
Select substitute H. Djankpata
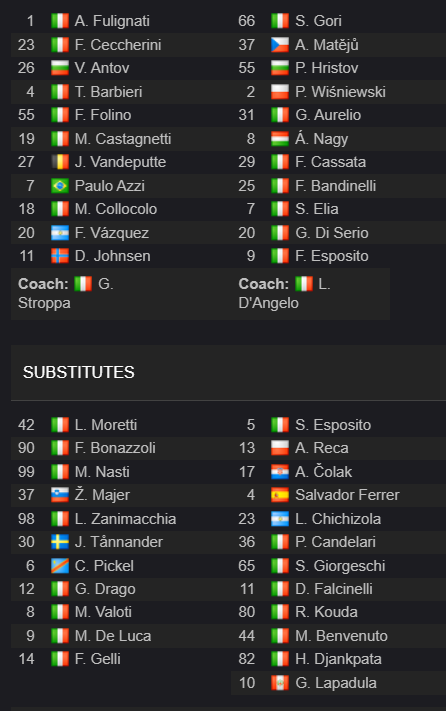click(338, 659)
